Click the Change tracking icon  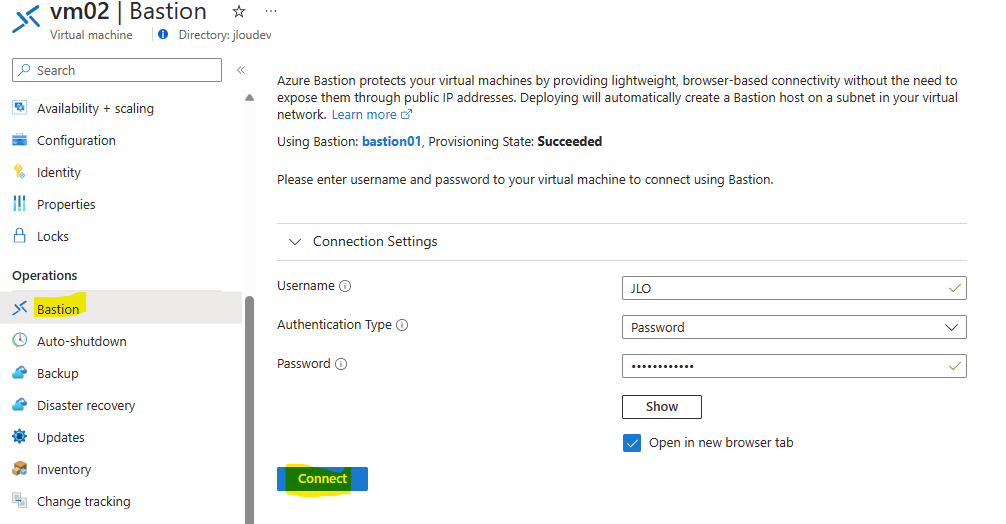[20, 500]
